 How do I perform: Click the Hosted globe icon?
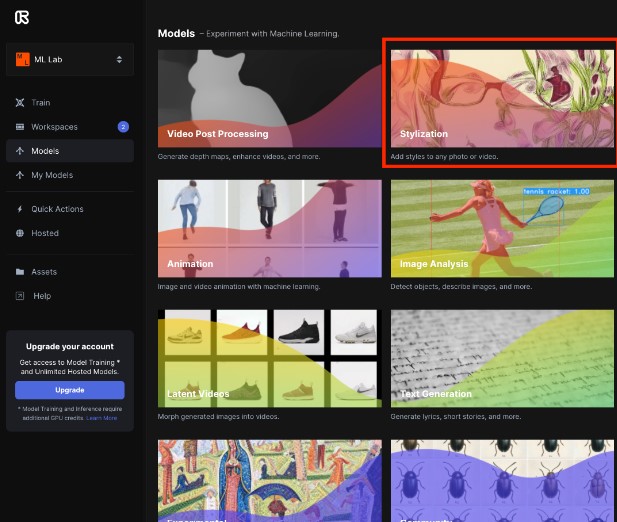point(20,233)
